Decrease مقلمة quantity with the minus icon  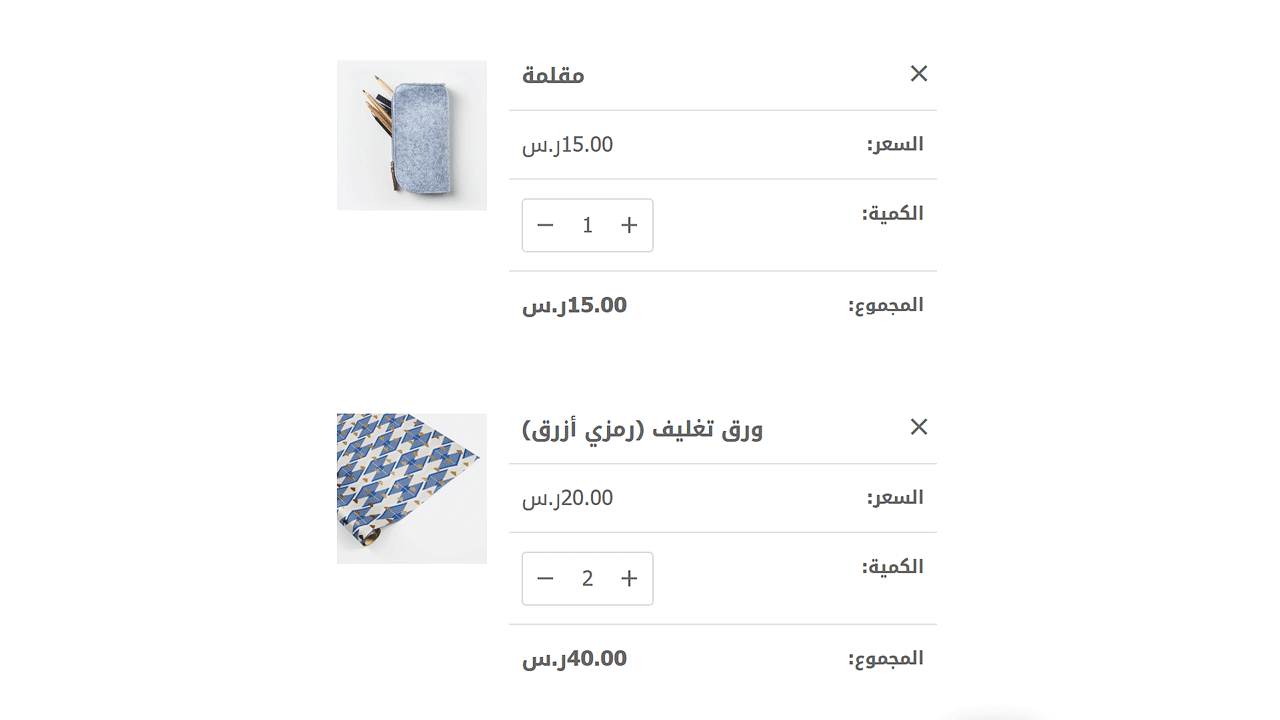click(545, 225)
